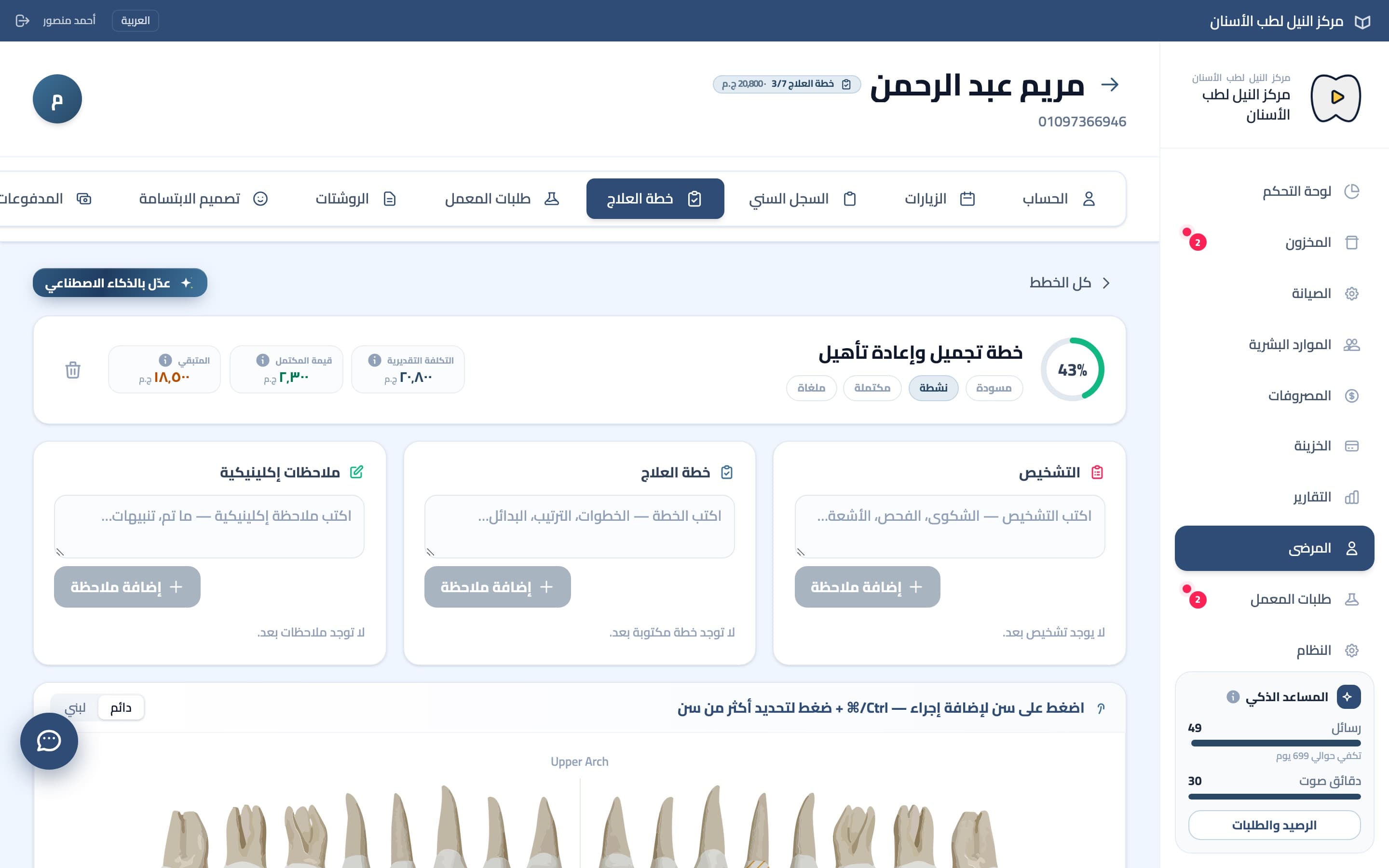Switch to السجل السني tab

pos(803,199)
